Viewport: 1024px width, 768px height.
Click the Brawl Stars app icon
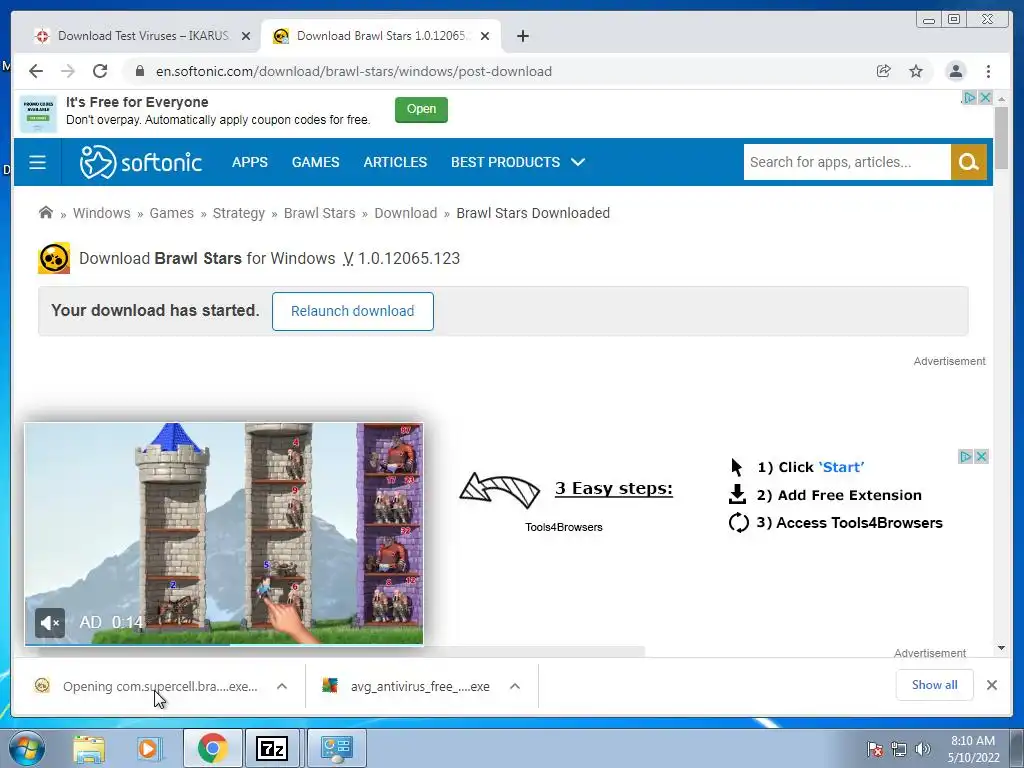coord(54,258)
